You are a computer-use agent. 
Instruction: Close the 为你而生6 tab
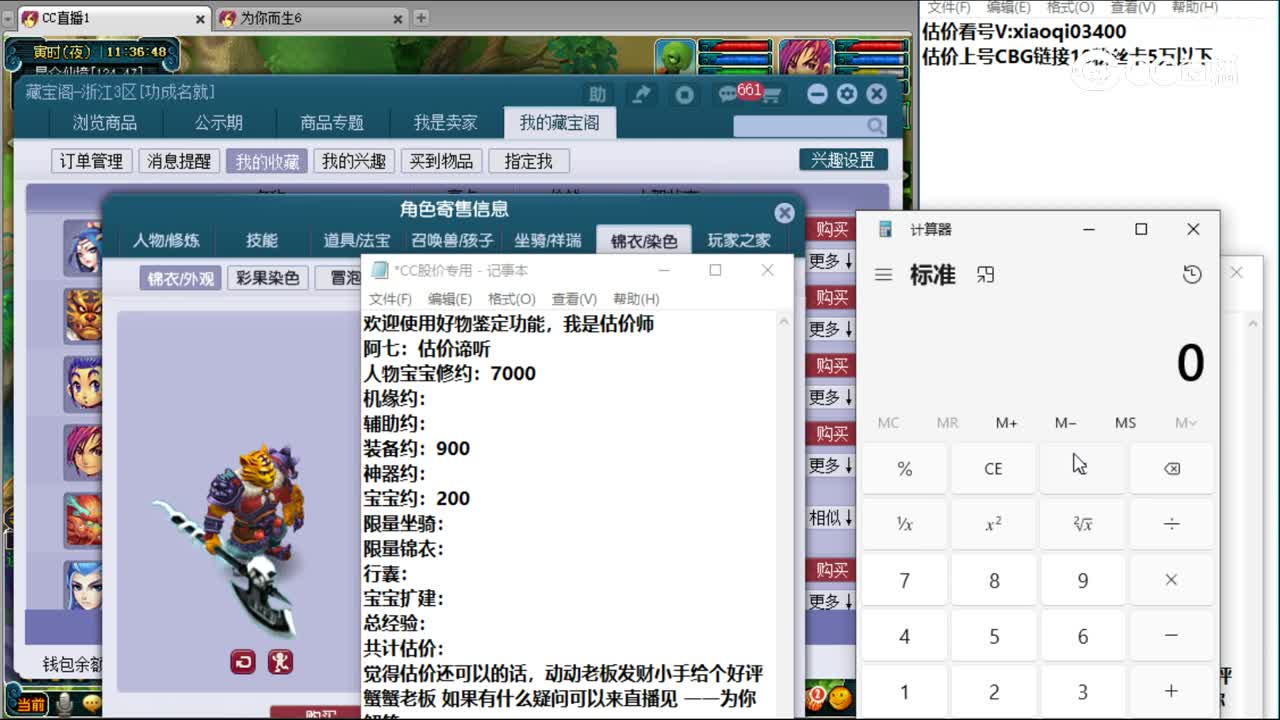click(x=398, y=18)
